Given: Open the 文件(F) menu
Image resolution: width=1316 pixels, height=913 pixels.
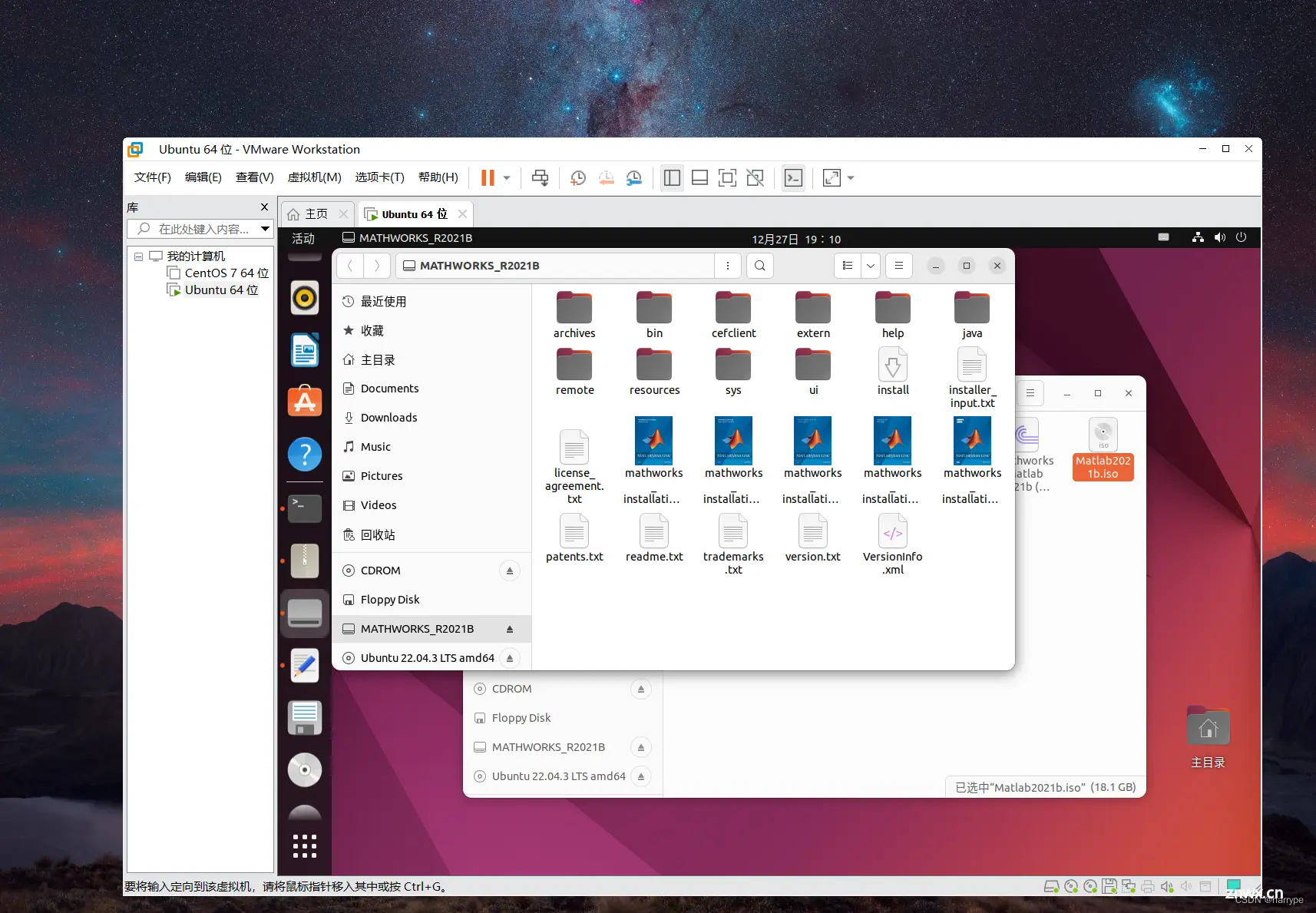Looking at the screenshot, I should [x=153, y=177].
